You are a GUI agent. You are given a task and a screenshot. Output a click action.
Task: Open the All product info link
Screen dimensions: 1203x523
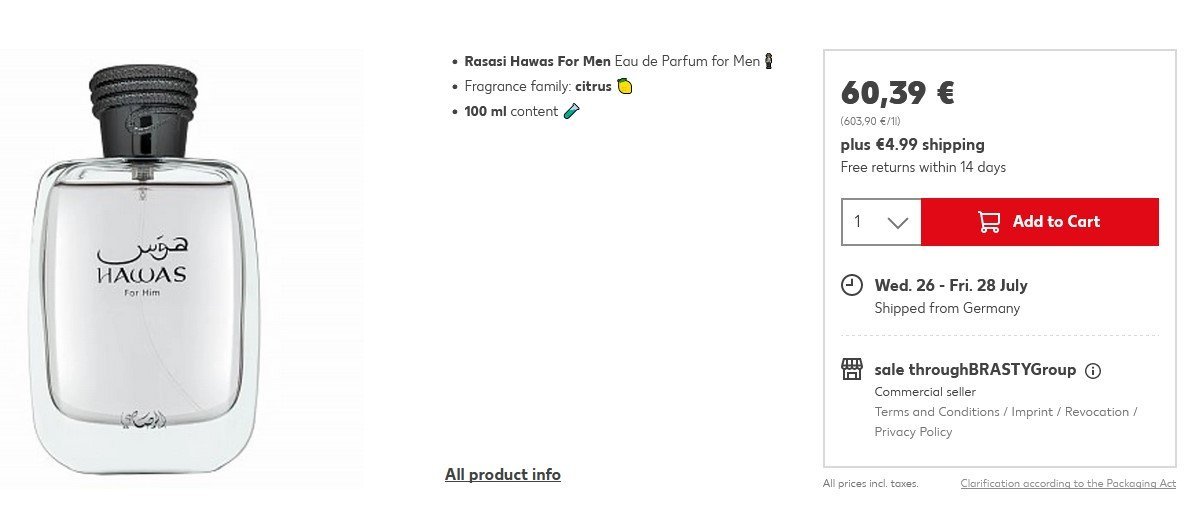pyautogui.click(x=503, y=475)
